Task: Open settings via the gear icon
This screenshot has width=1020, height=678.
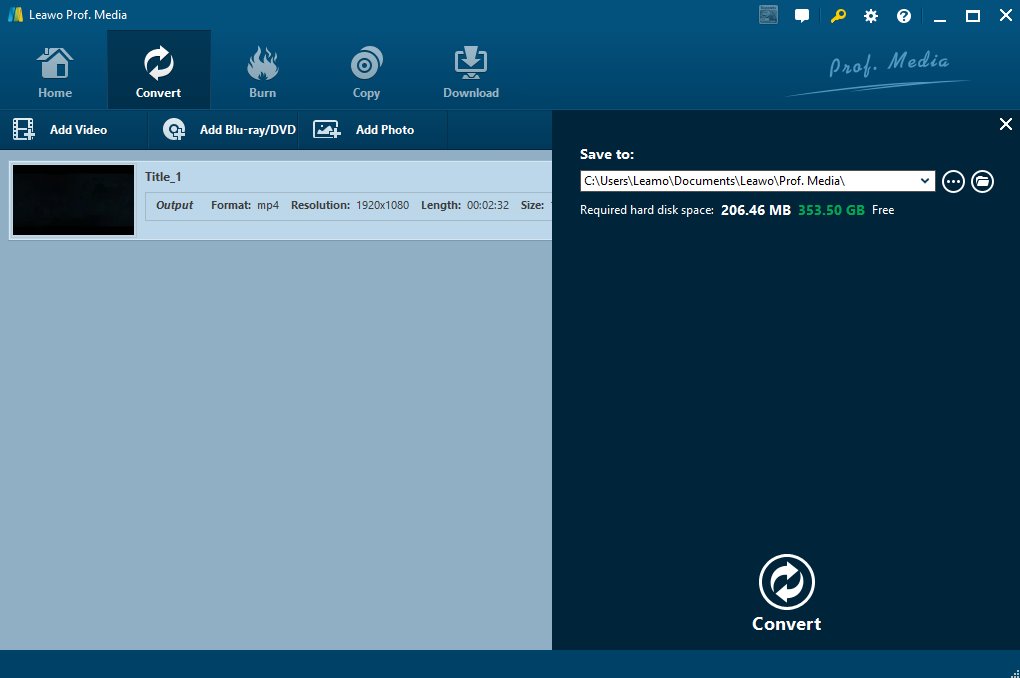Action: [x=871, y=16]
